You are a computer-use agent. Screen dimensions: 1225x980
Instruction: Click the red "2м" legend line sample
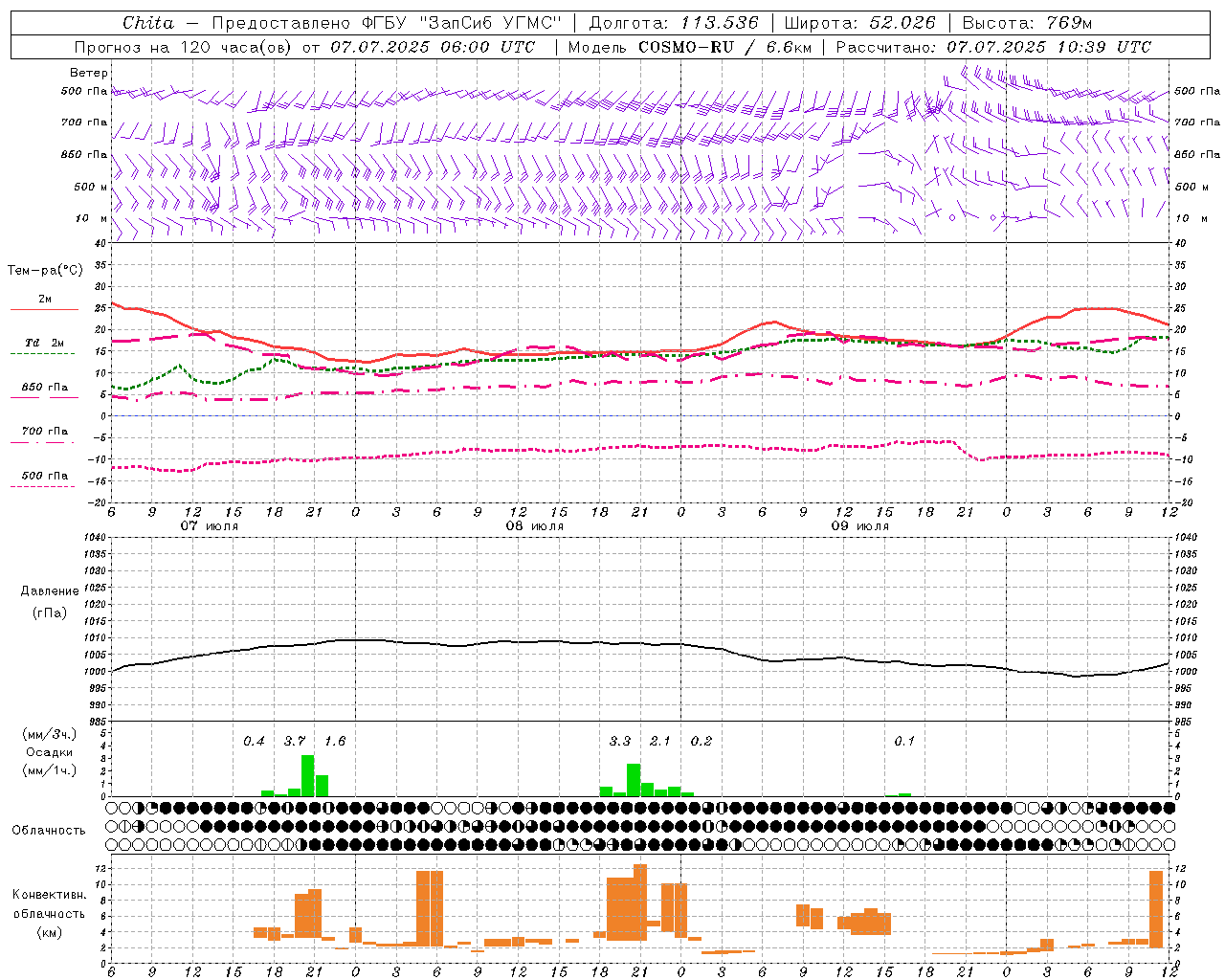[x=44, y=309]
